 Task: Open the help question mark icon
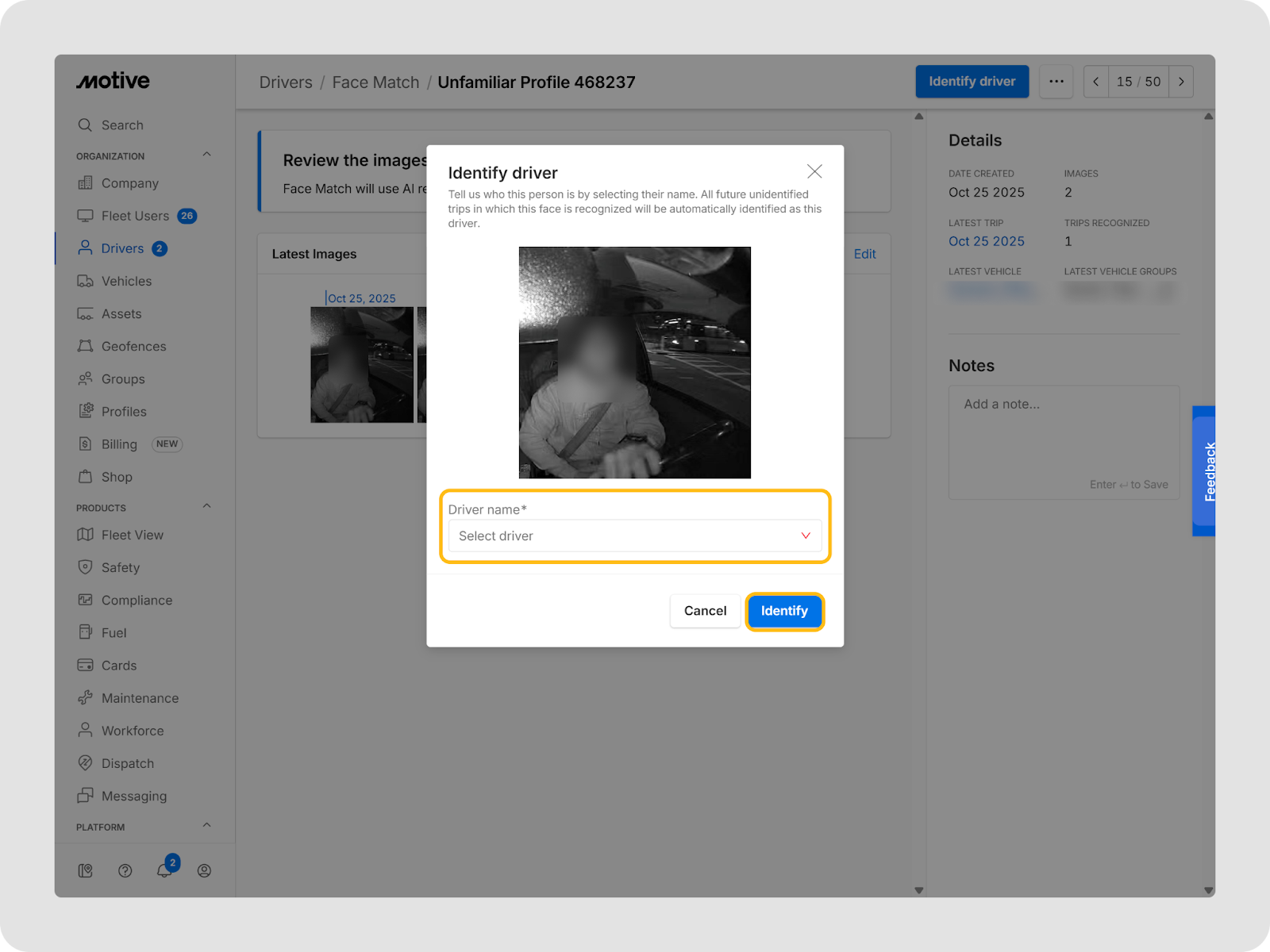125,870
